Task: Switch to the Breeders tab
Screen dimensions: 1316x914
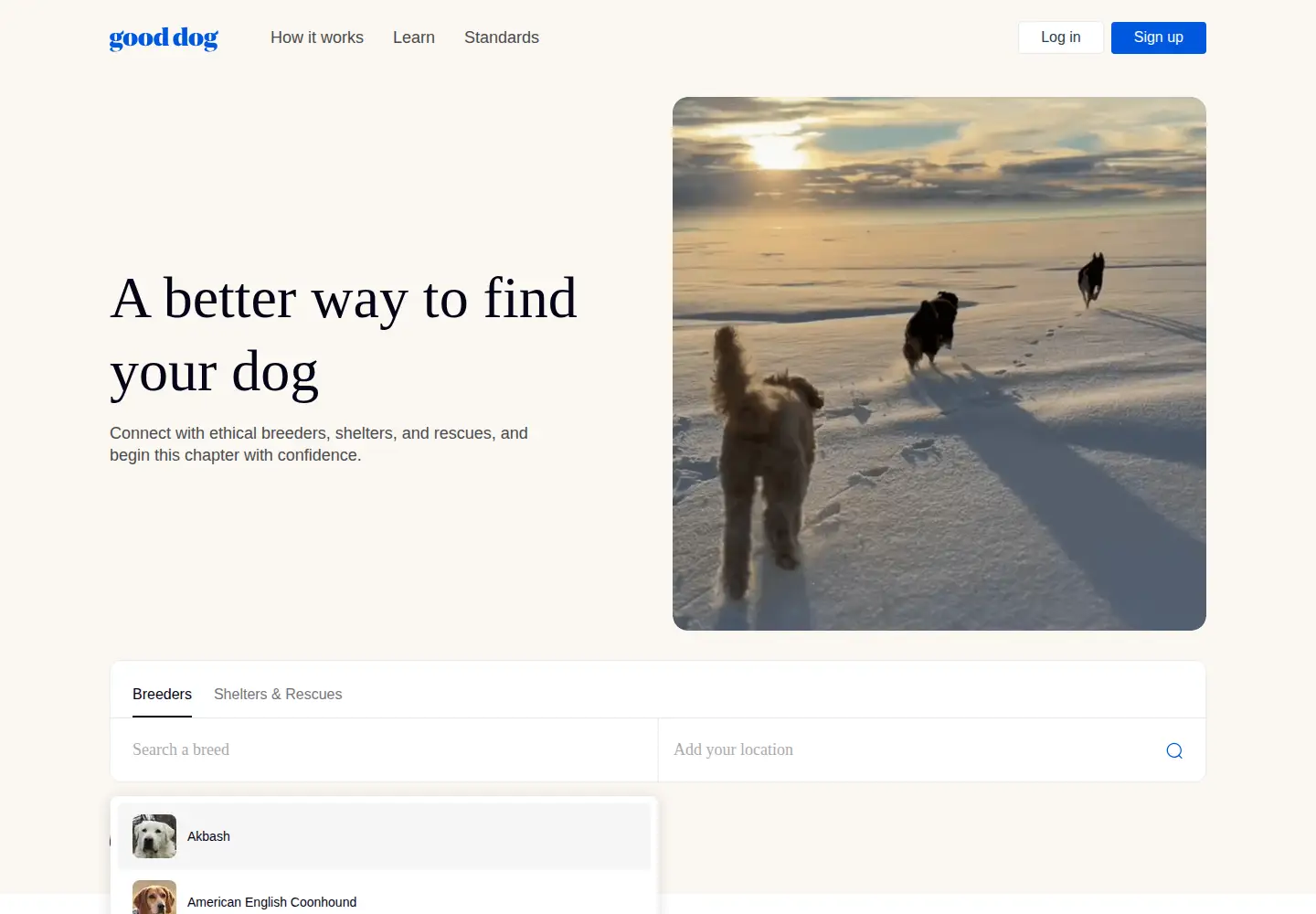Action: pos(162,695)
